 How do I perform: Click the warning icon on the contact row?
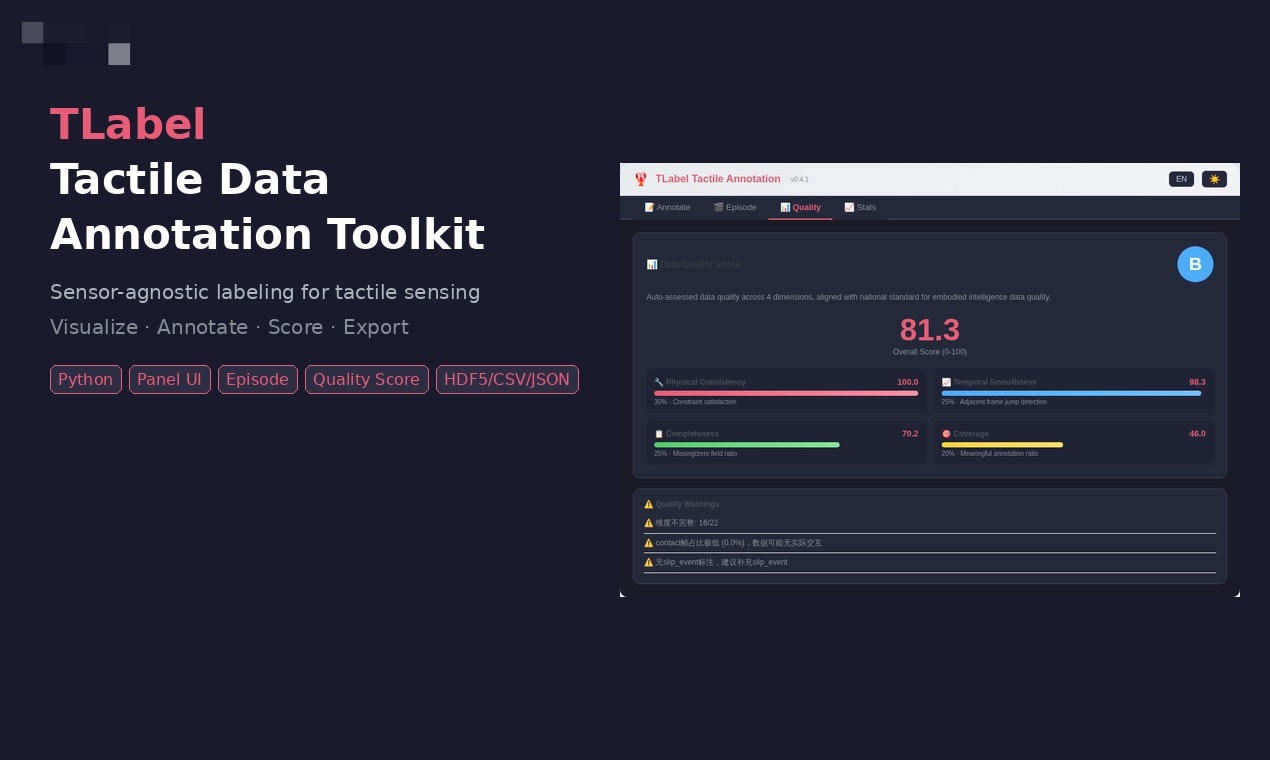pyautogui.click(x=649, y=543)
